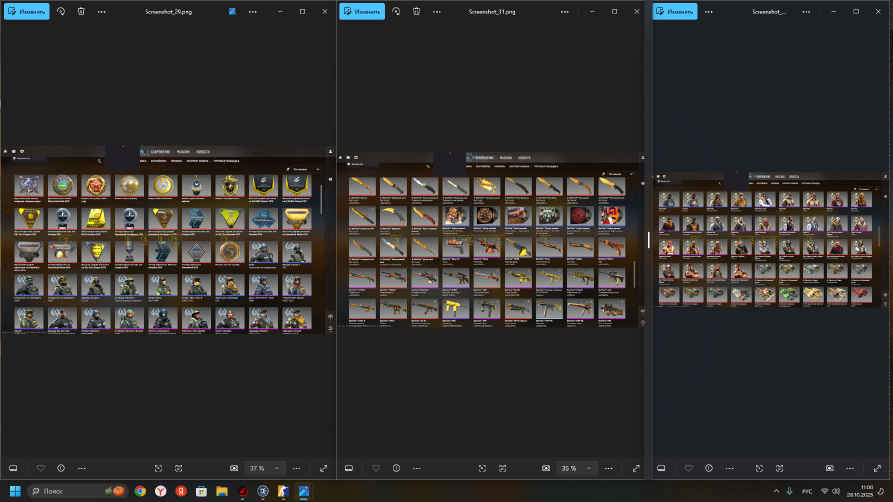The height and width of the screenshot is (502, 893).
Task: Open Yandex Browser from taskbar
Action: [161, 491]
